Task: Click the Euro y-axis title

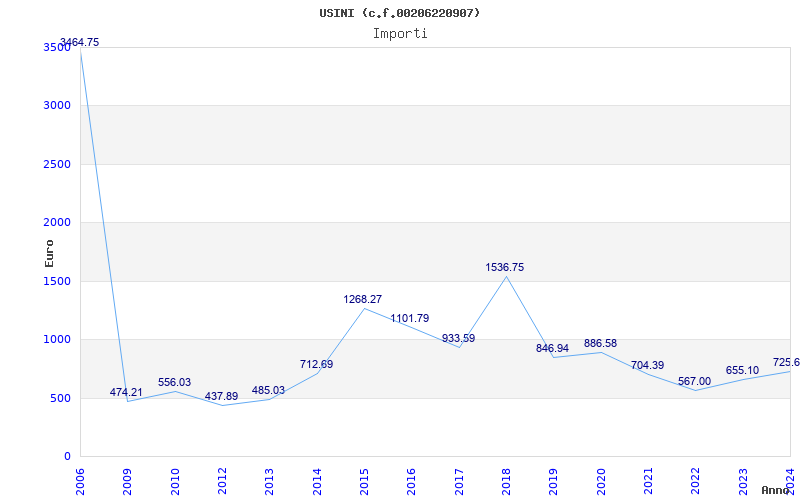Action: click(49, 253)
